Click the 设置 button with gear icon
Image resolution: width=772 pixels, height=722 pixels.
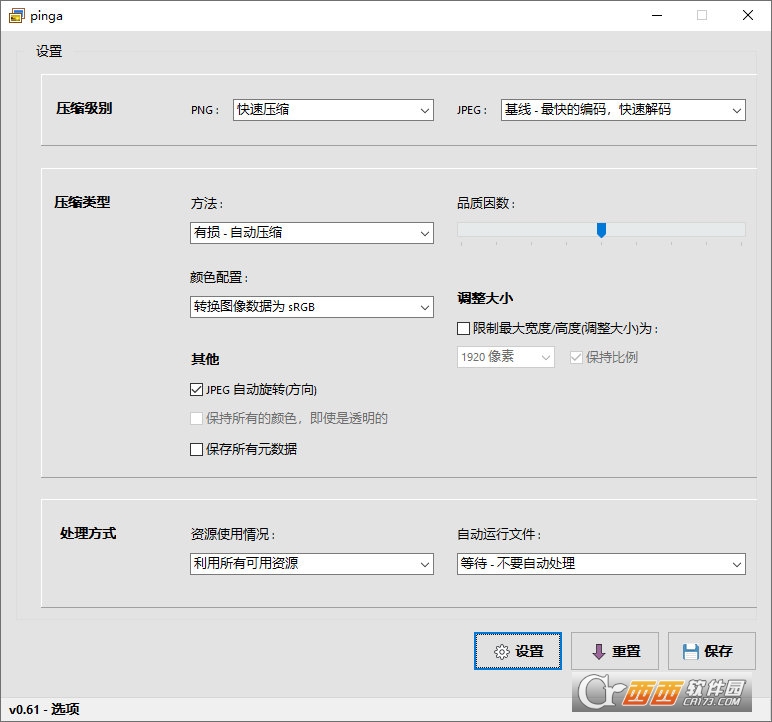pos(518,651)
